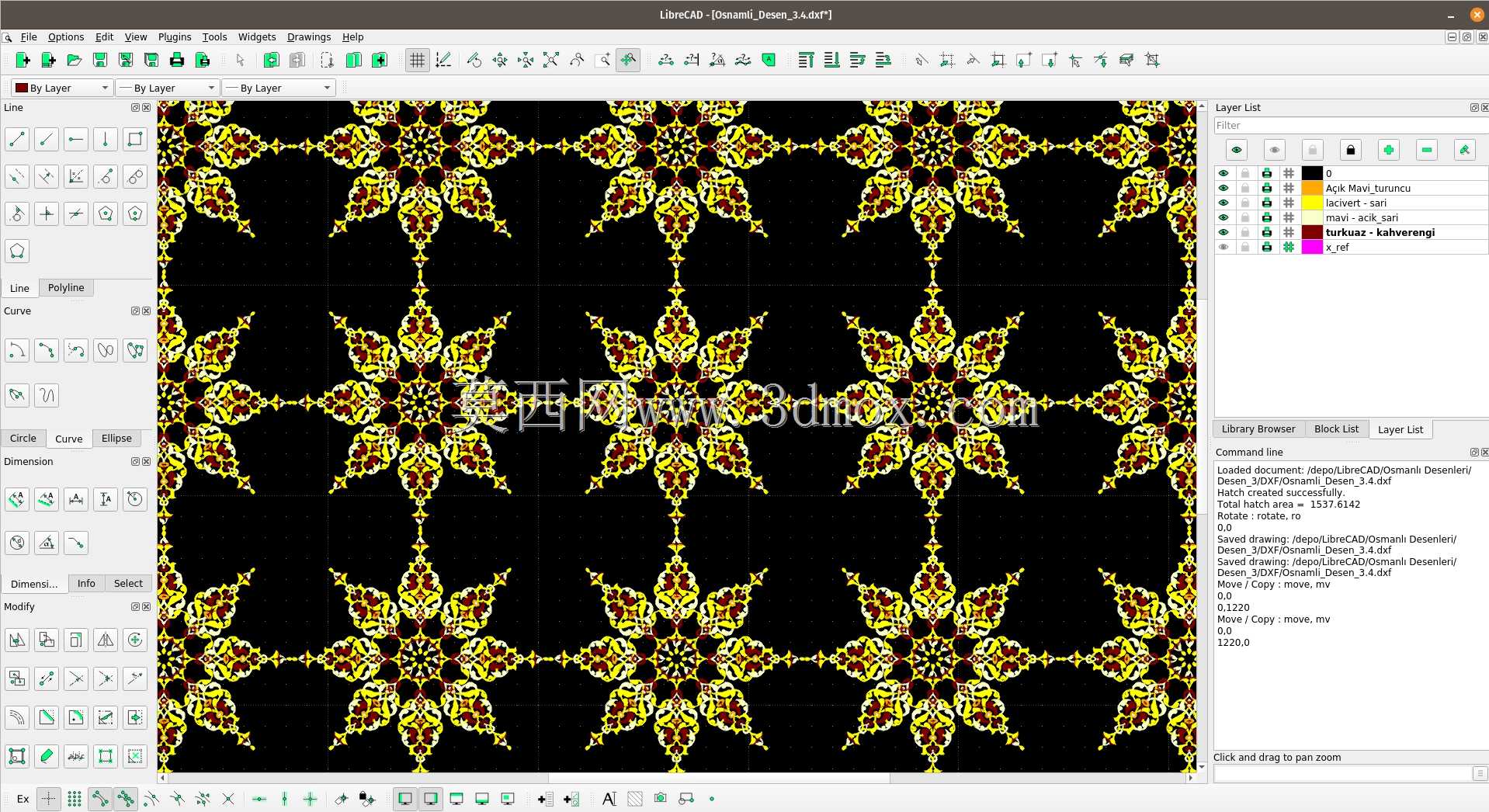Click the command line input field
1489x812 pixels.
[x=1343, y=773]
